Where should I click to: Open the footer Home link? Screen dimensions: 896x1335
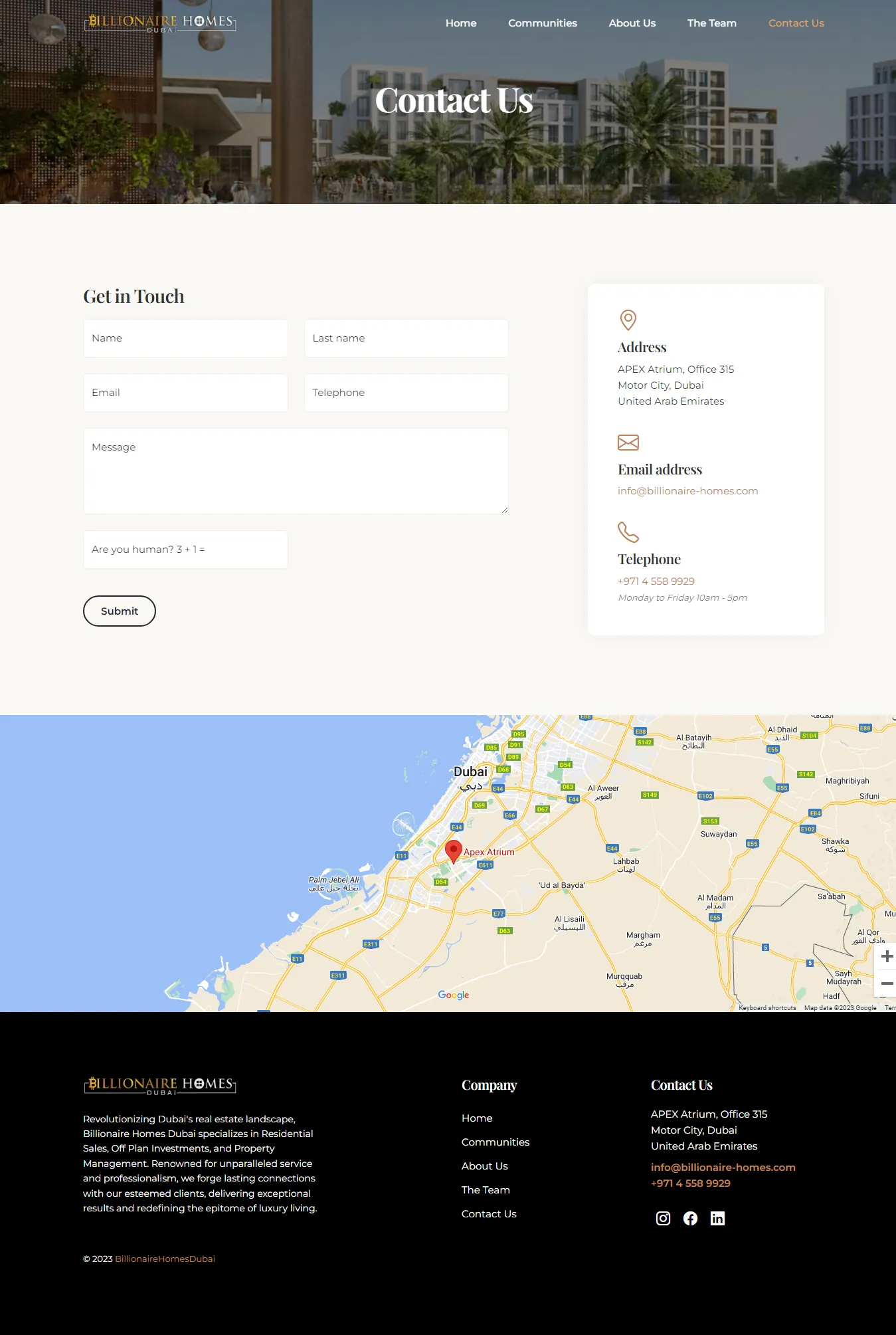[x=477, y=1118]
